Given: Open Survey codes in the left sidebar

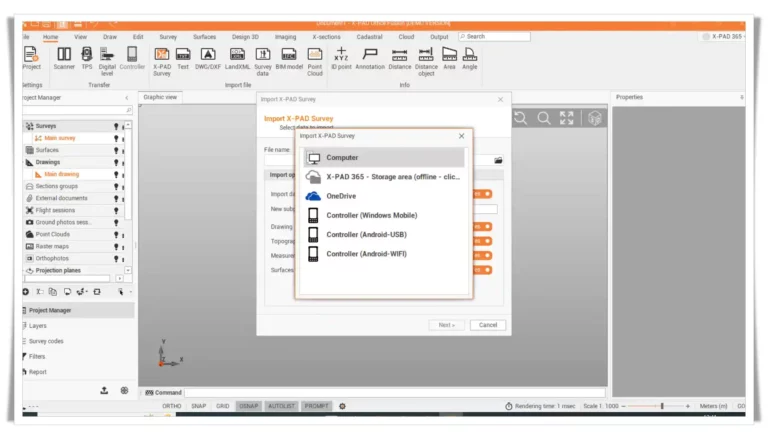Looking at the screenshot, I should tap(46, 341).
